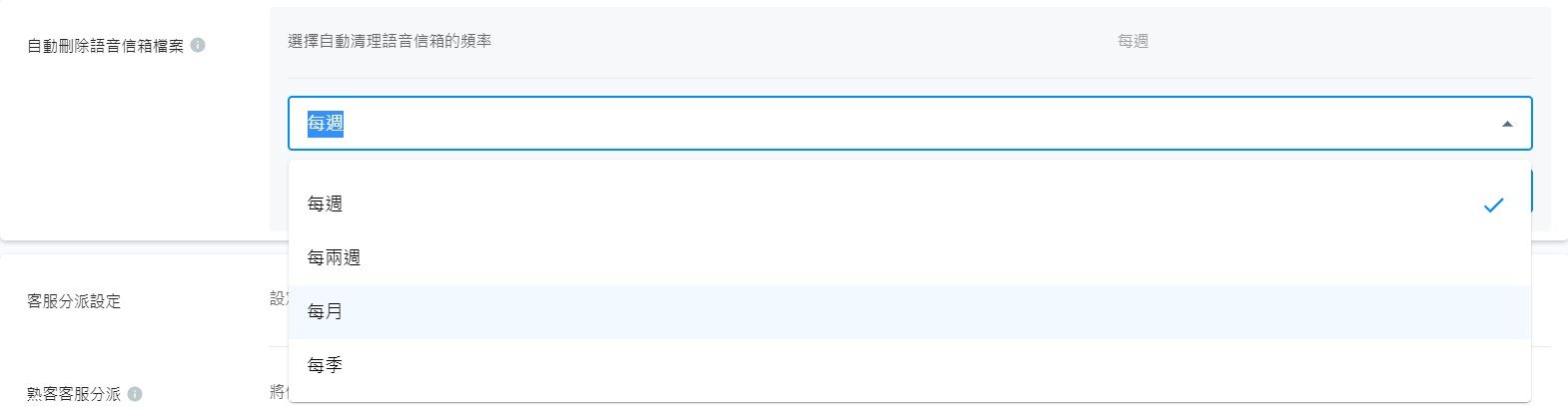Pick 每月 in the frequency list

[325, 311]
